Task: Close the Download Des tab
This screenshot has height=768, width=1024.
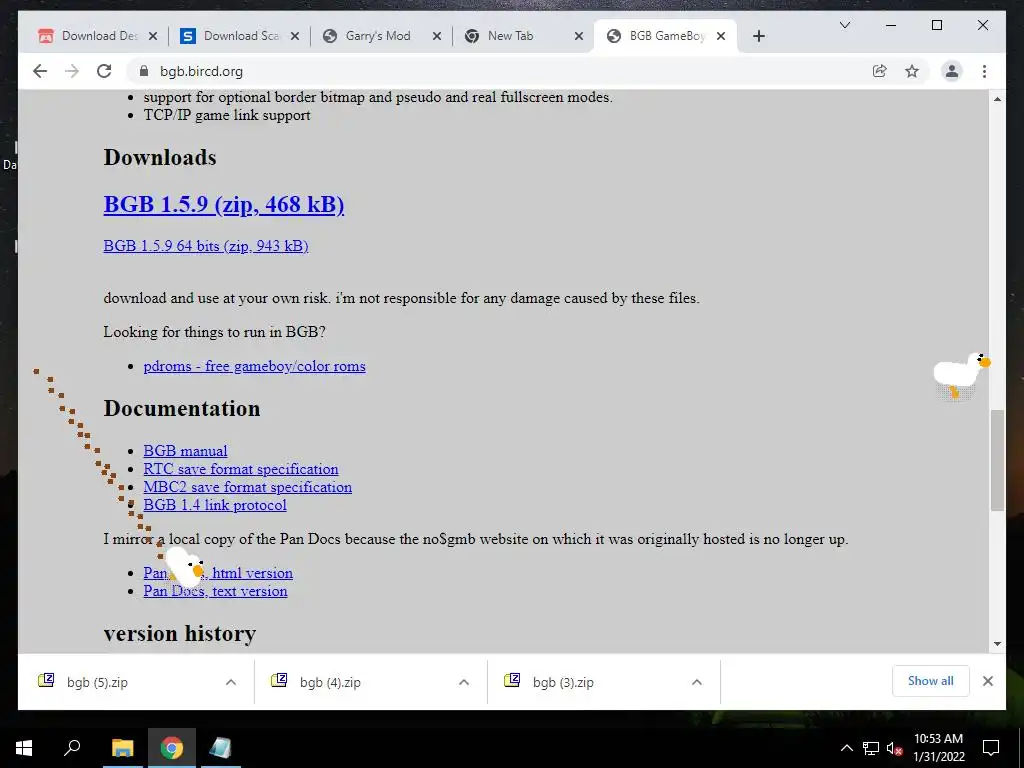Action: 153,36
